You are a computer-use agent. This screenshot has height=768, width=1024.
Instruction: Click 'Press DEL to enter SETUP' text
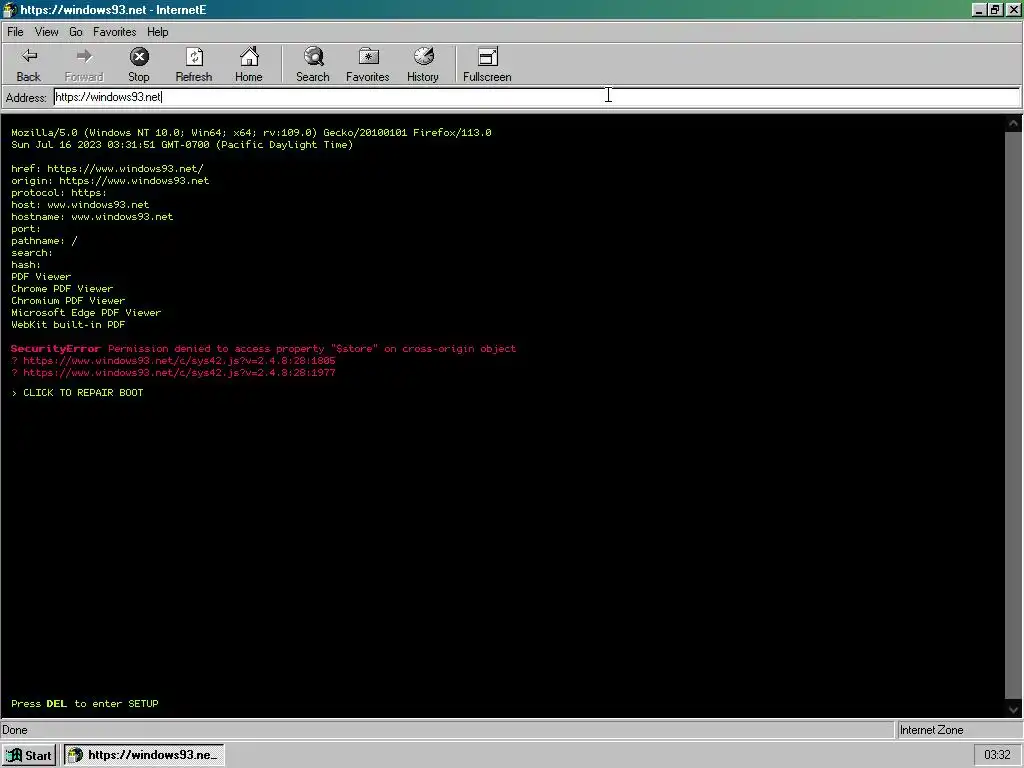(x=85, y=703)
